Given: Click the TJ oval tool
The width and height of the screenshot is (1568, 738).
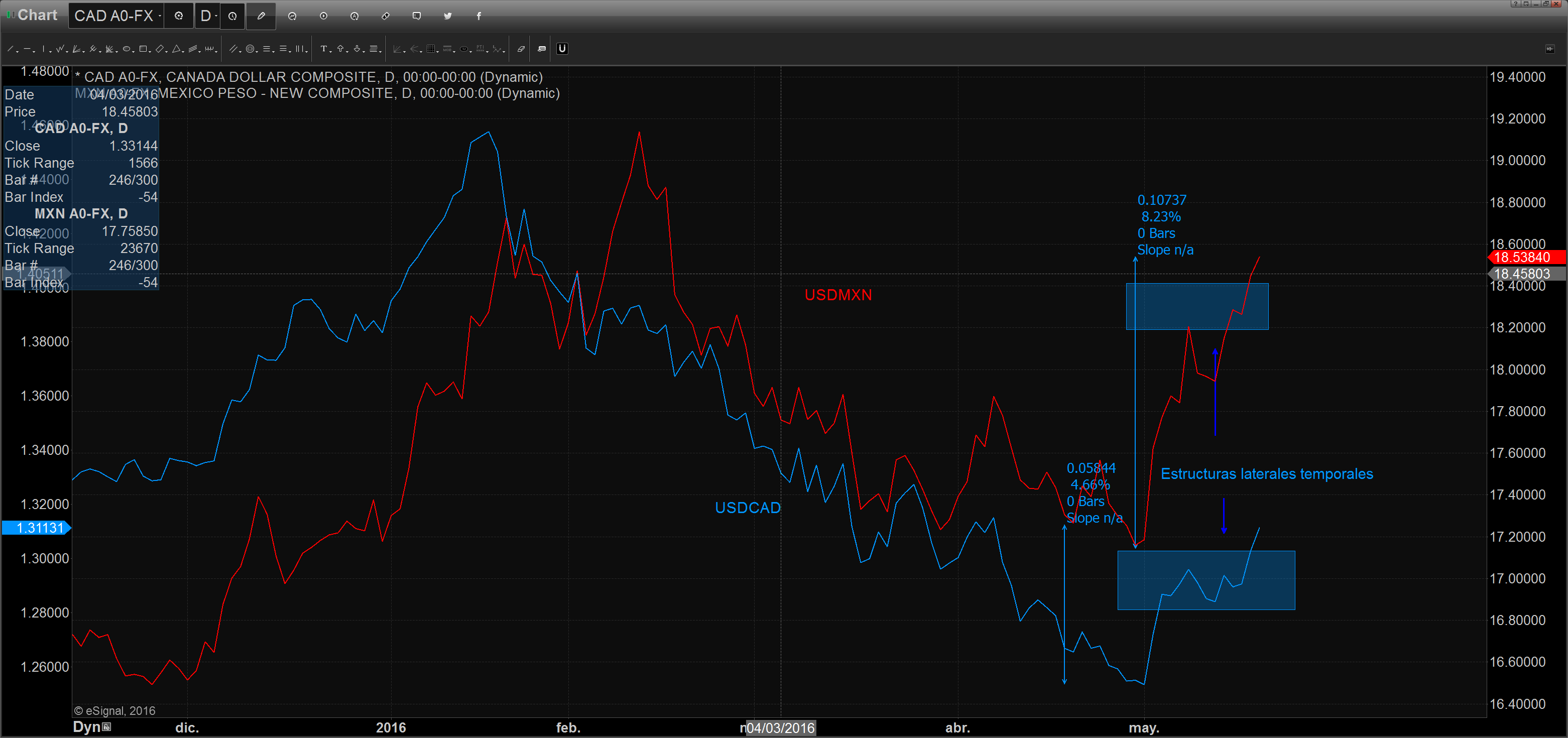Looking at the screenshot, I should pos(464,49).
